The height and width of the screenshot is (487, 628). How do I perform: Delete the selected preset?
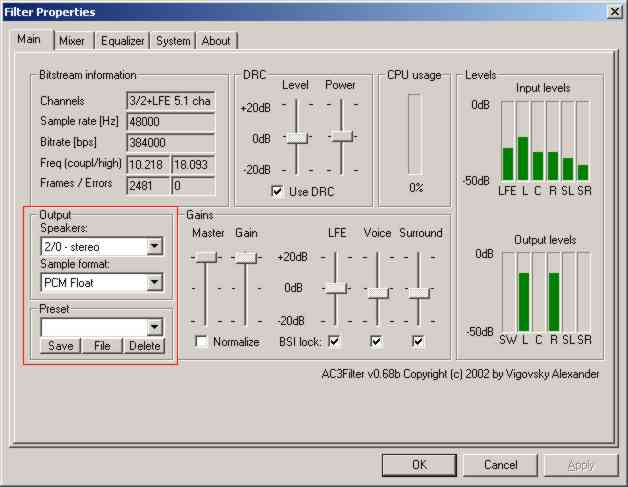click(144, 346)
